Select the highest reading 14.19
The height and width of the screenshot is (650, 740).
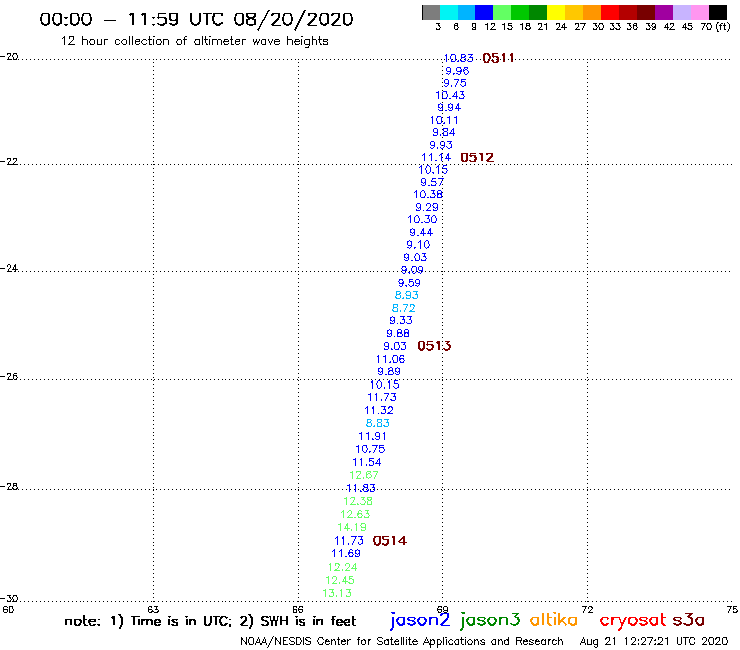coord(352,527)
